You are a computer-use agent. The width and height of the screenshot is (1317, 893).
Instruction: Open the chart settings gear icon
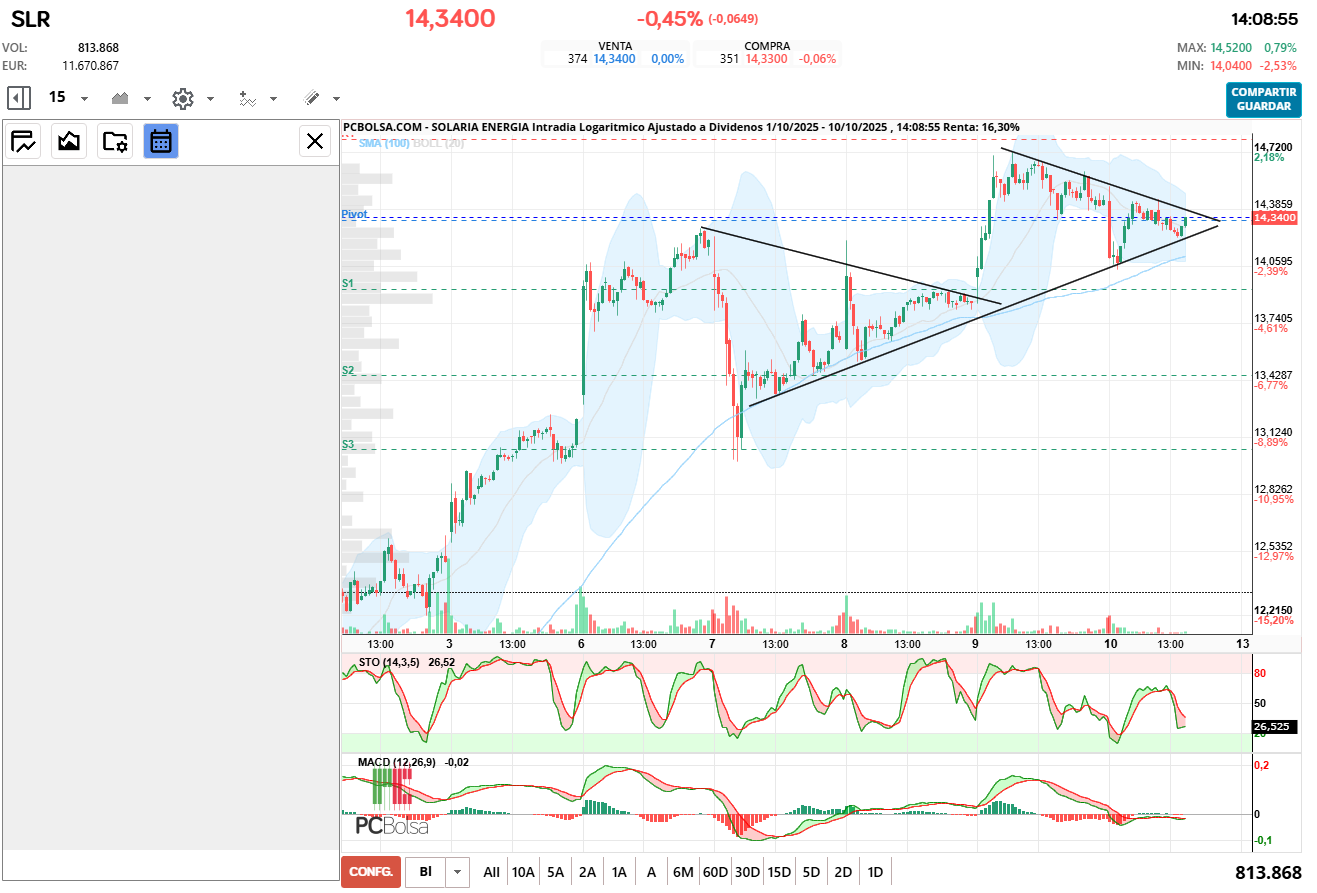182,98
